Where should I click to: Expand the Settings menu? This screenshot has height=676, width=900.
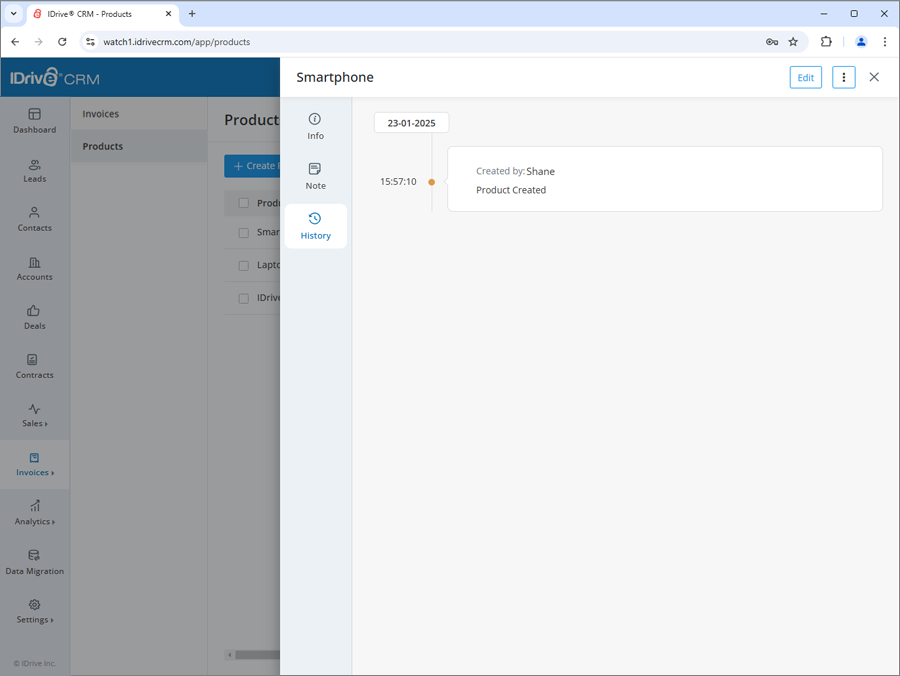click(x=34, y=612)
